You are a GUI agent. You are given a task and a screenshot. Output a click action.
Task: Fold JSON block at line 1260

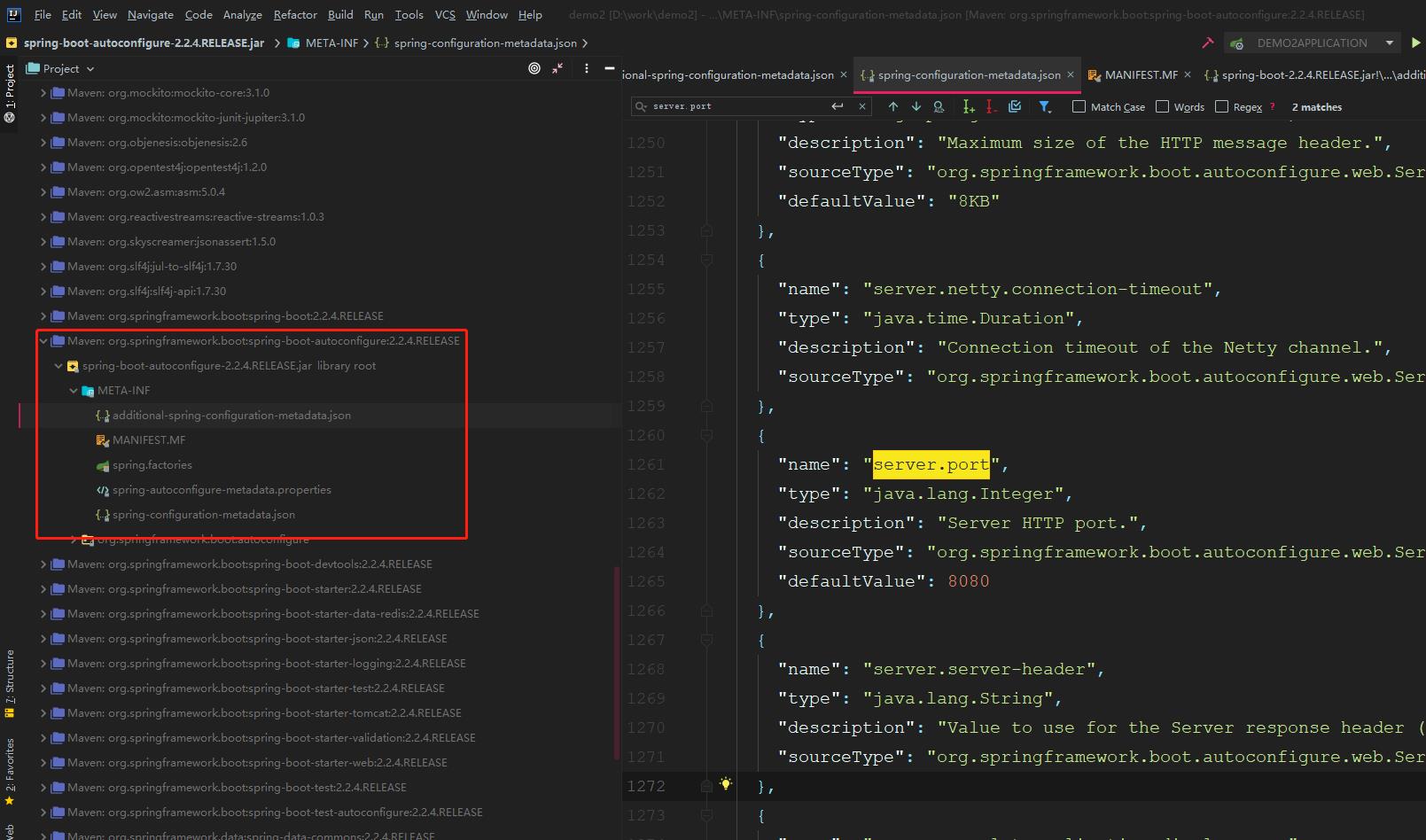point(706,435)
